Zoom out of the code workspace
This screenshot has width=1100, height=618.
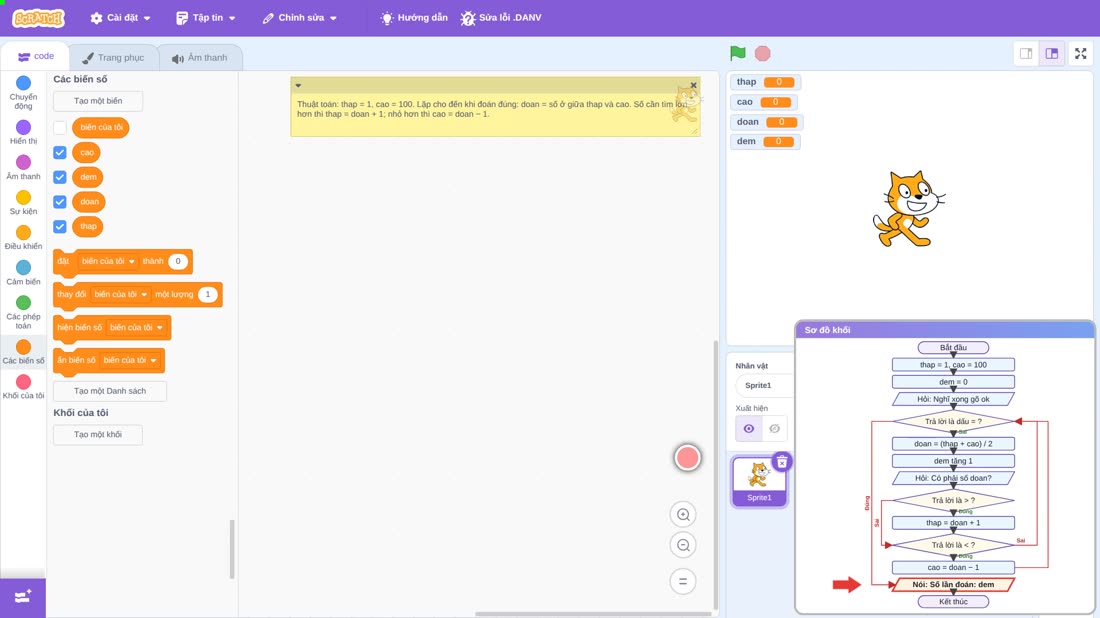(x=683, y=545)
